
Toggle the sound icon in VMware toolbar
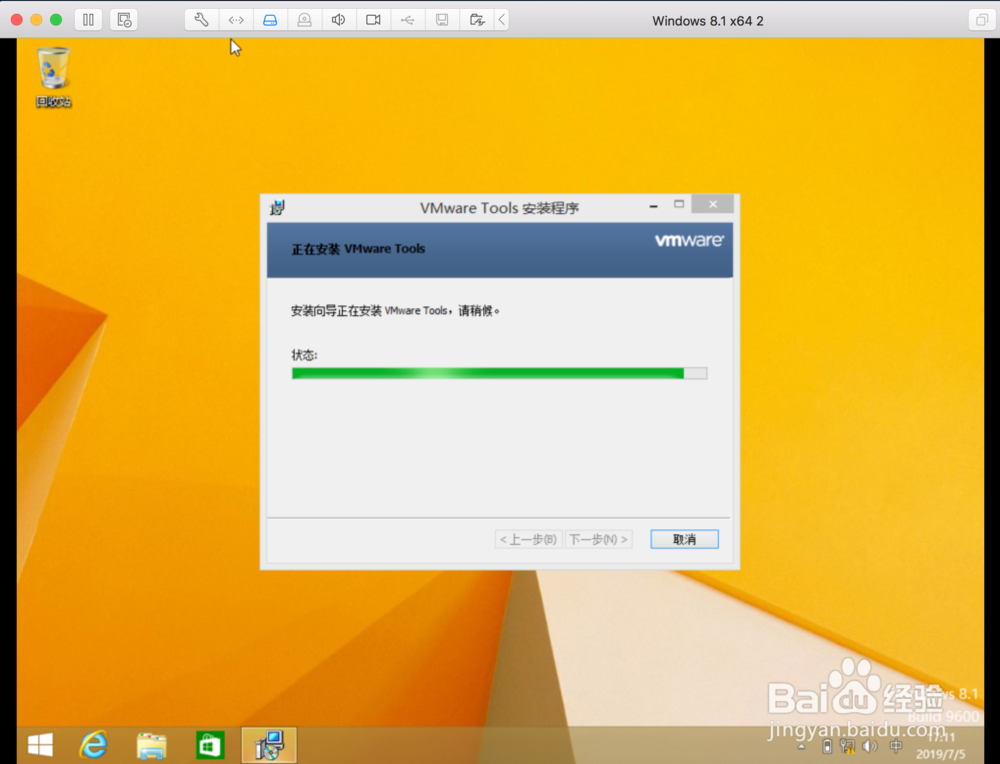[339, 20]
